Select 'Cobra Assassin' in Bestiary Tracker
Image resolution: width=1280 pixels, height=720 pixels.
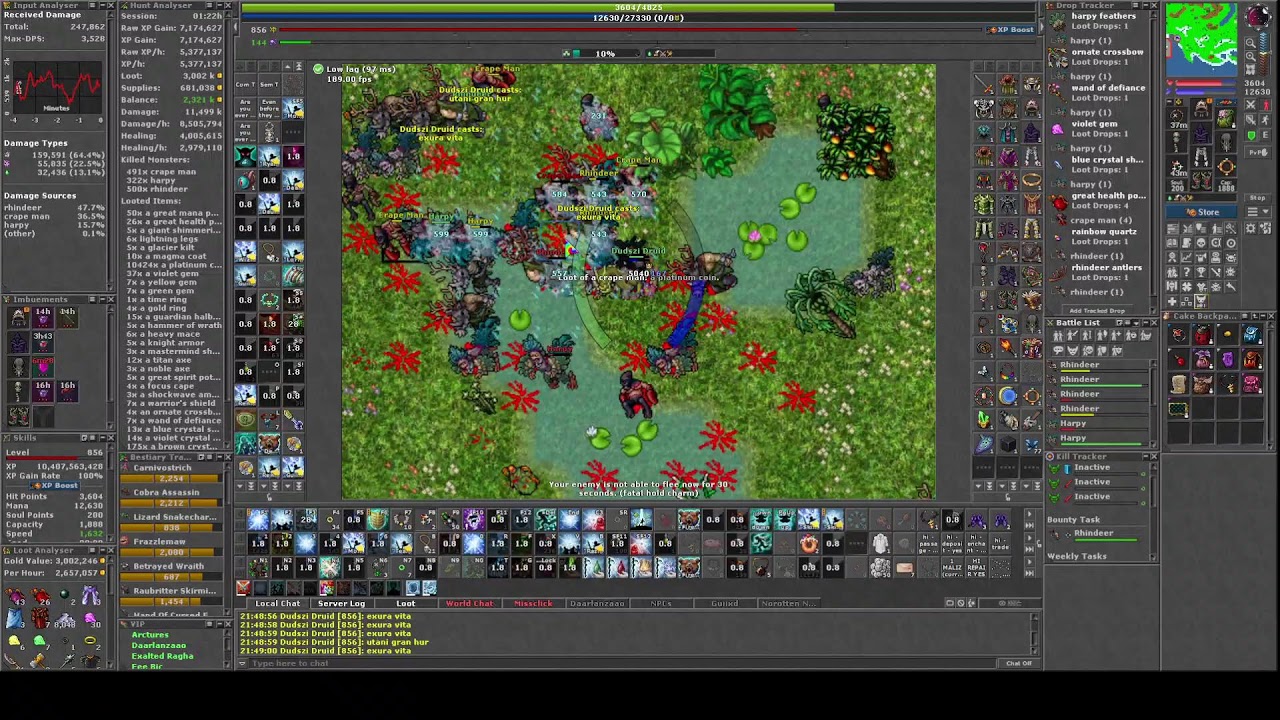(166, 492)
